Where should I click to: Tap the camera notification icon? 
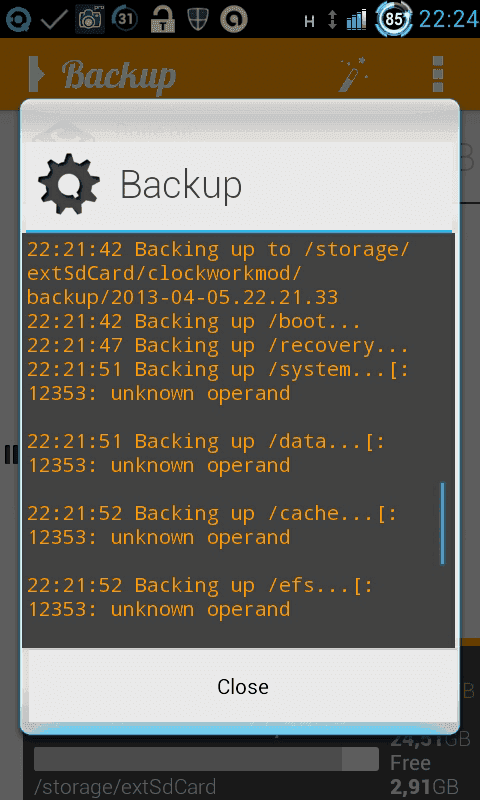[90, 19]
